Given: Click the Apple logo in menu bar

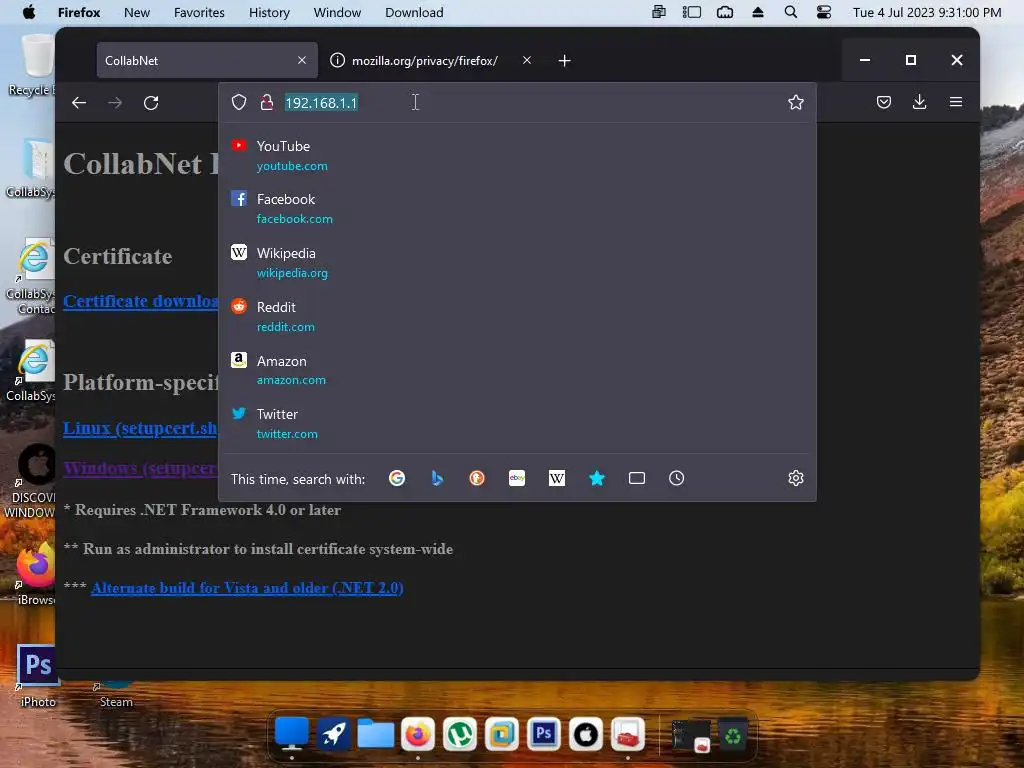Looking at the screenshot, I should click(x=29, y=12).
